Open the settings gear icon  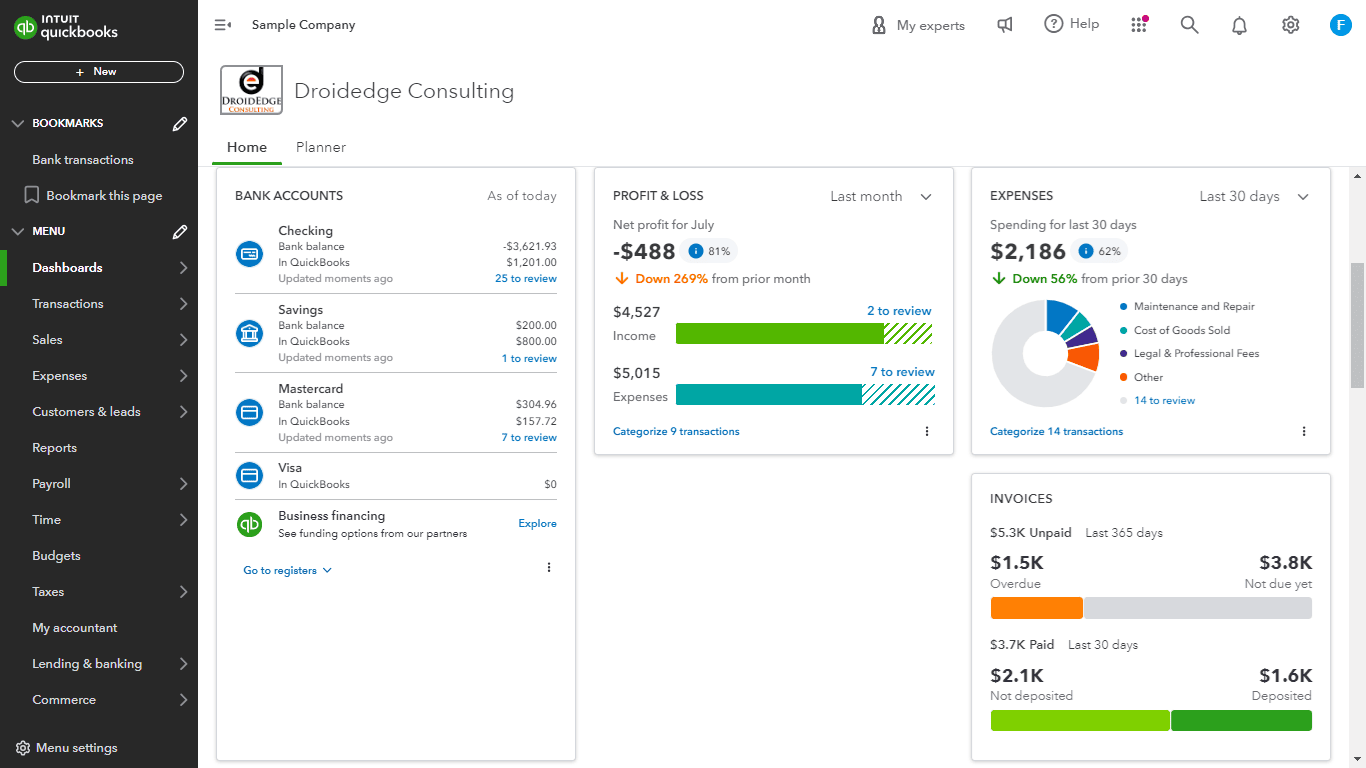coord(1290,25)
